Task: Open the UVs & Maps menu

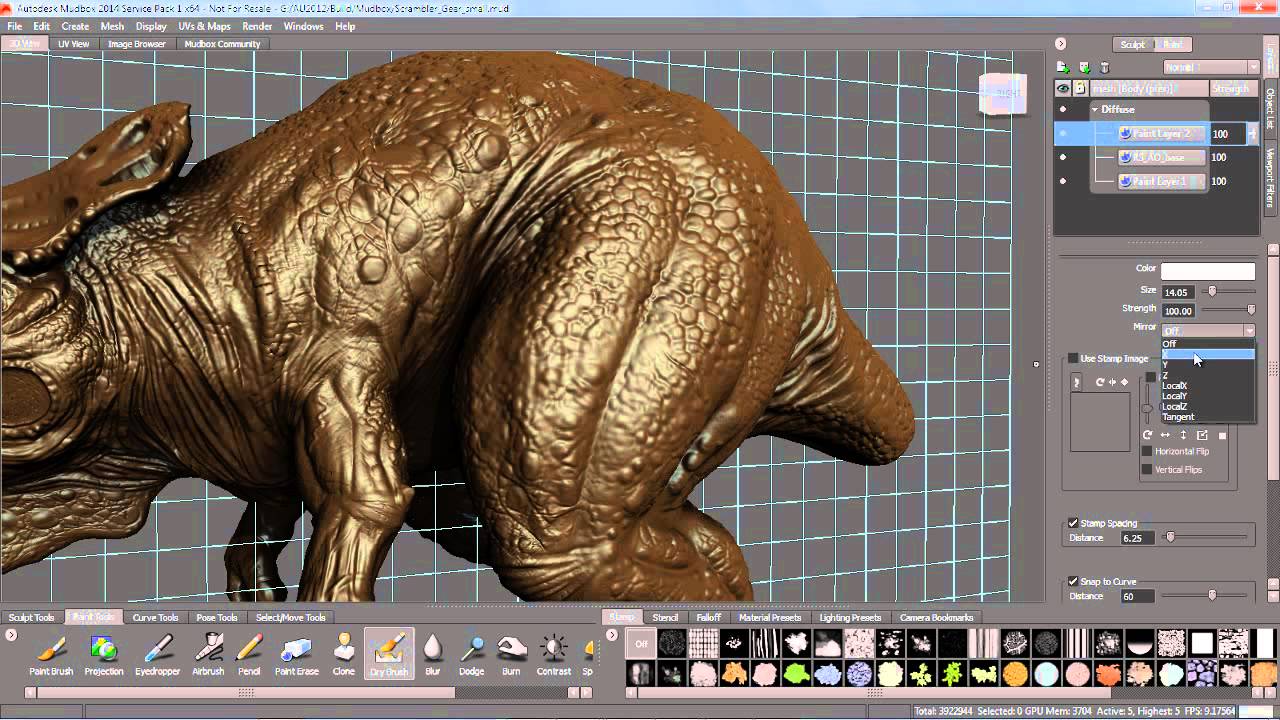Action: 204,26
